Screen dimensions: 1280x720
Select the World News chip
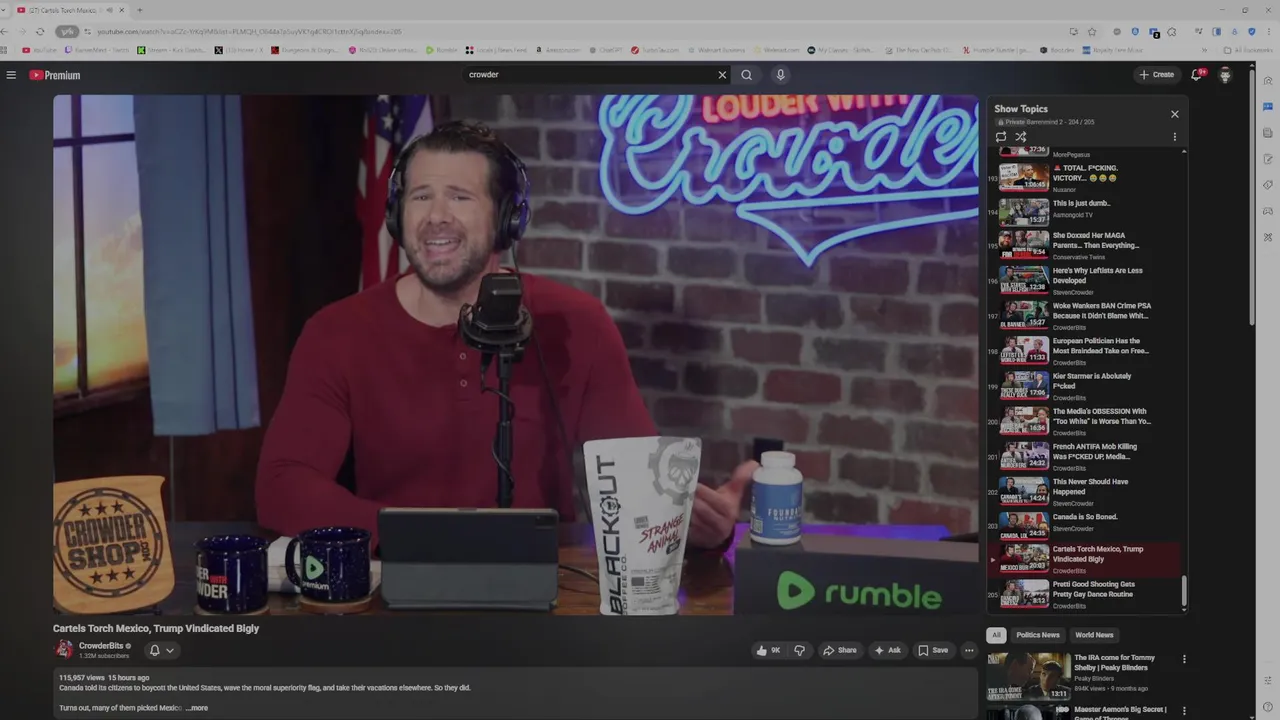(1094, 635)
